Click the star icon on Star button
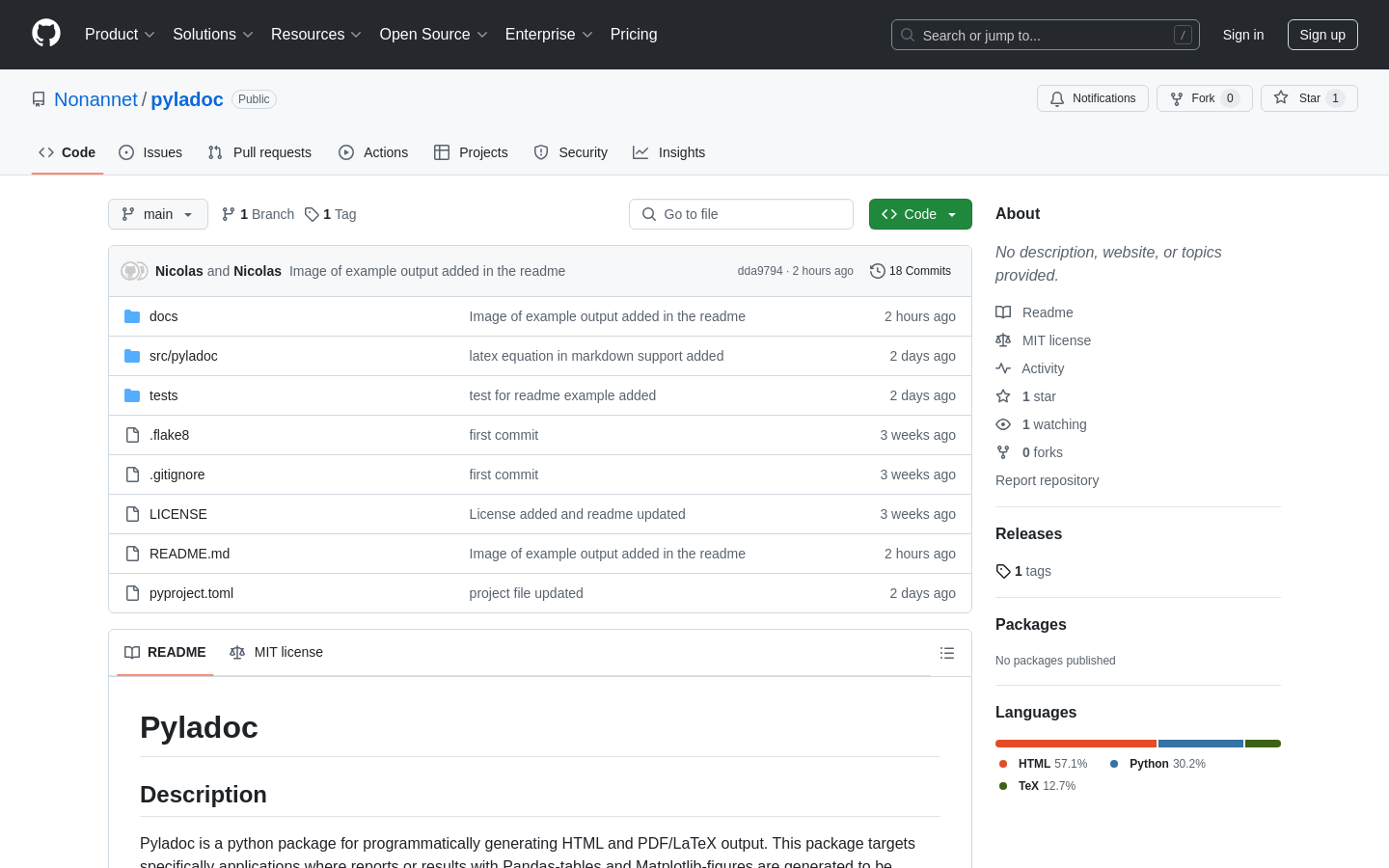1389x868 pixels. [x=1281, y=97]
